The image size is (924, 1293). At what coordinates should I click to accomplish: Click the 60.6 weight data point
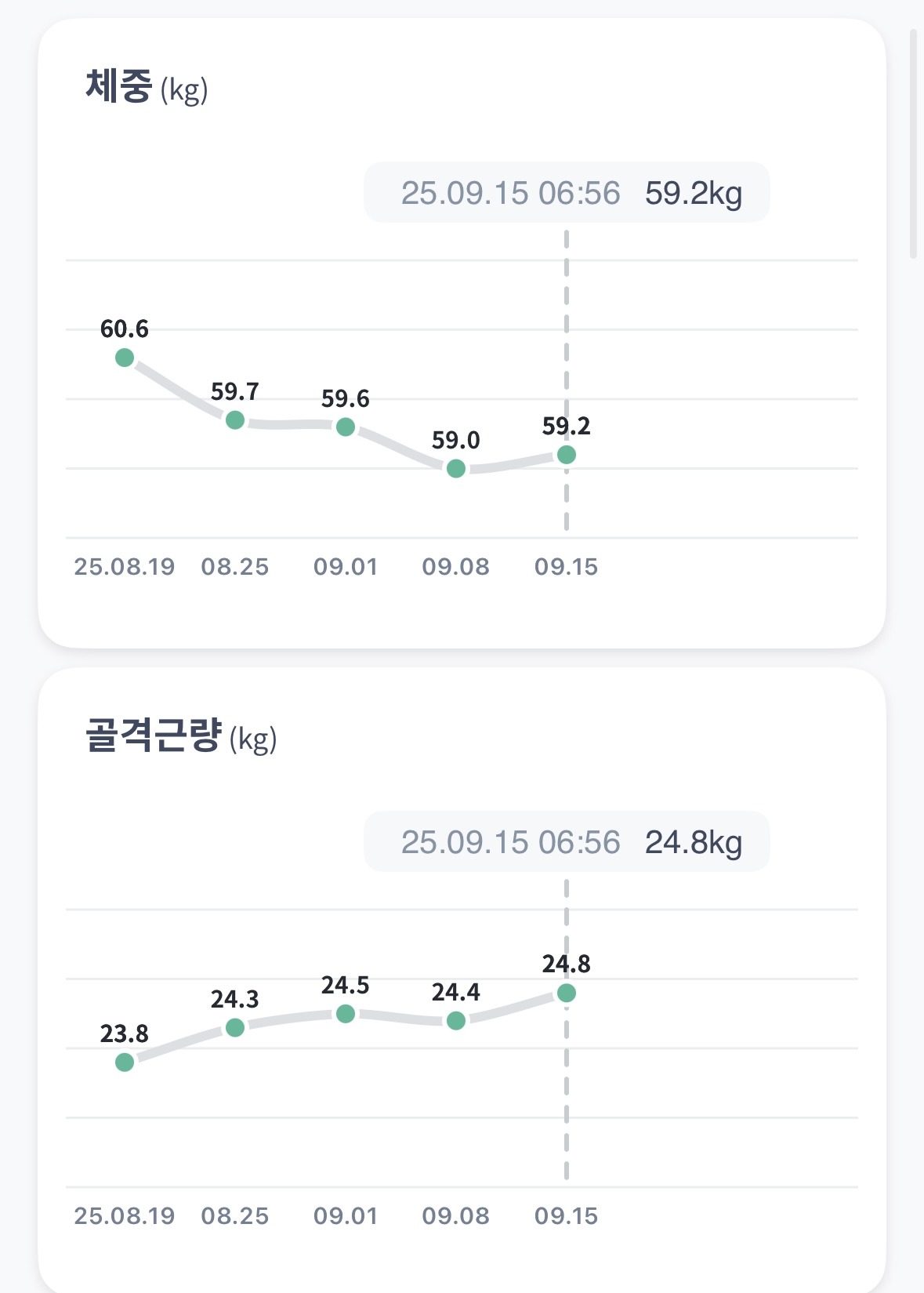pyautogui.click(x=125, y=358)
